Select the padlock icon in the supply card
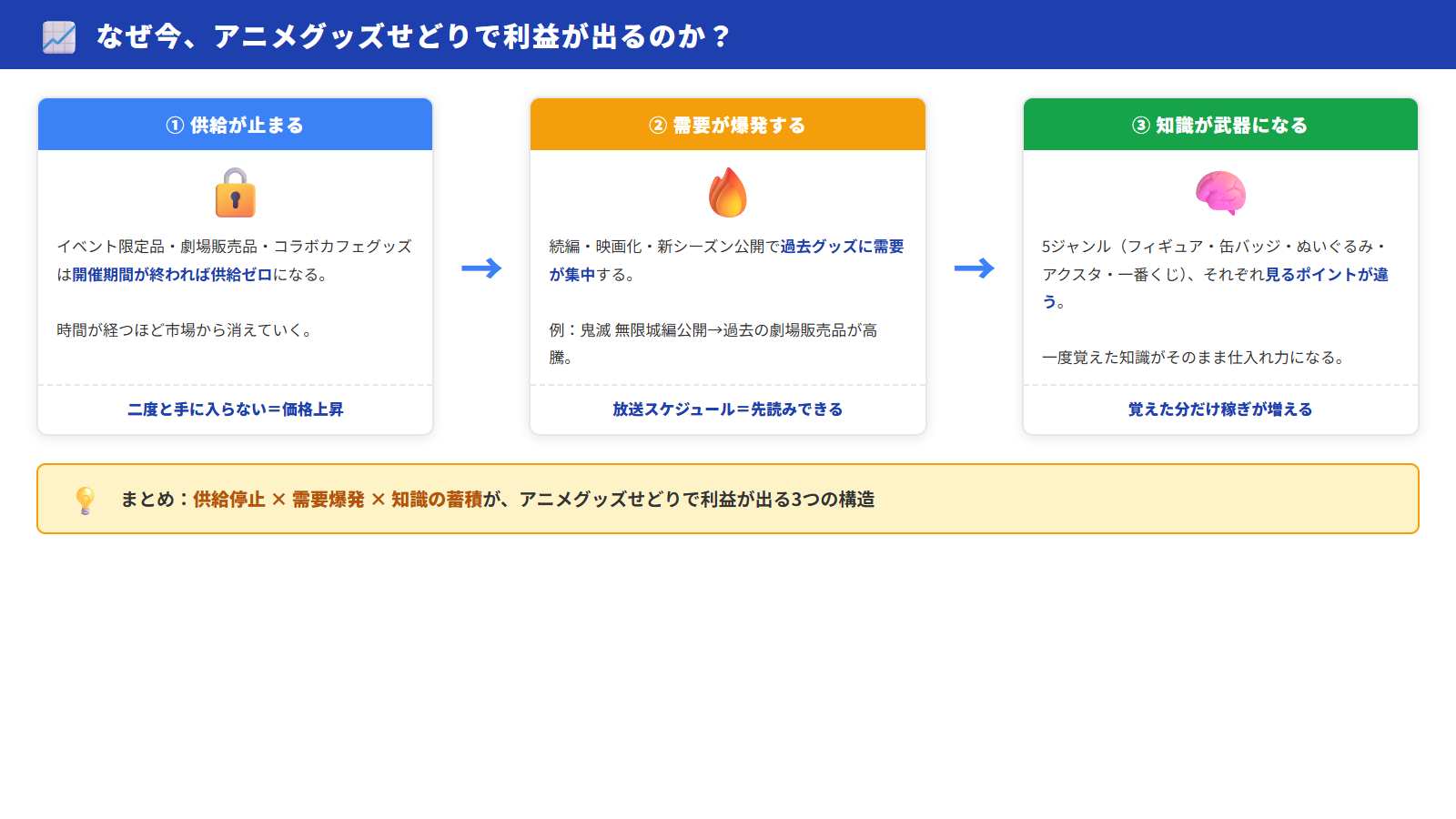This screenshot has height=819, width=1456. point(235,192)
